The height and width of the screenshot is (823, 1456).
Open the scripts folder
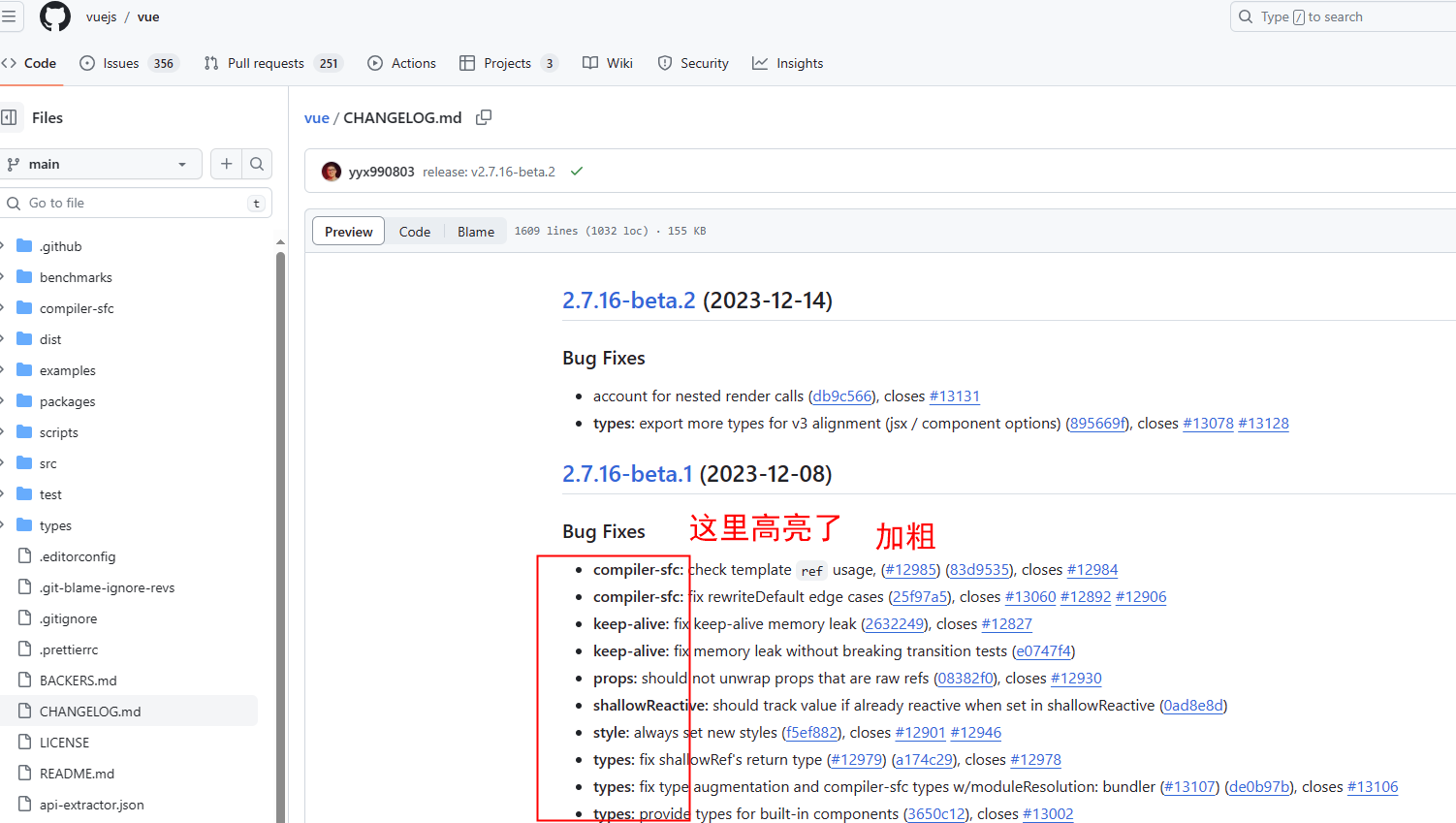tap(59, 432)
